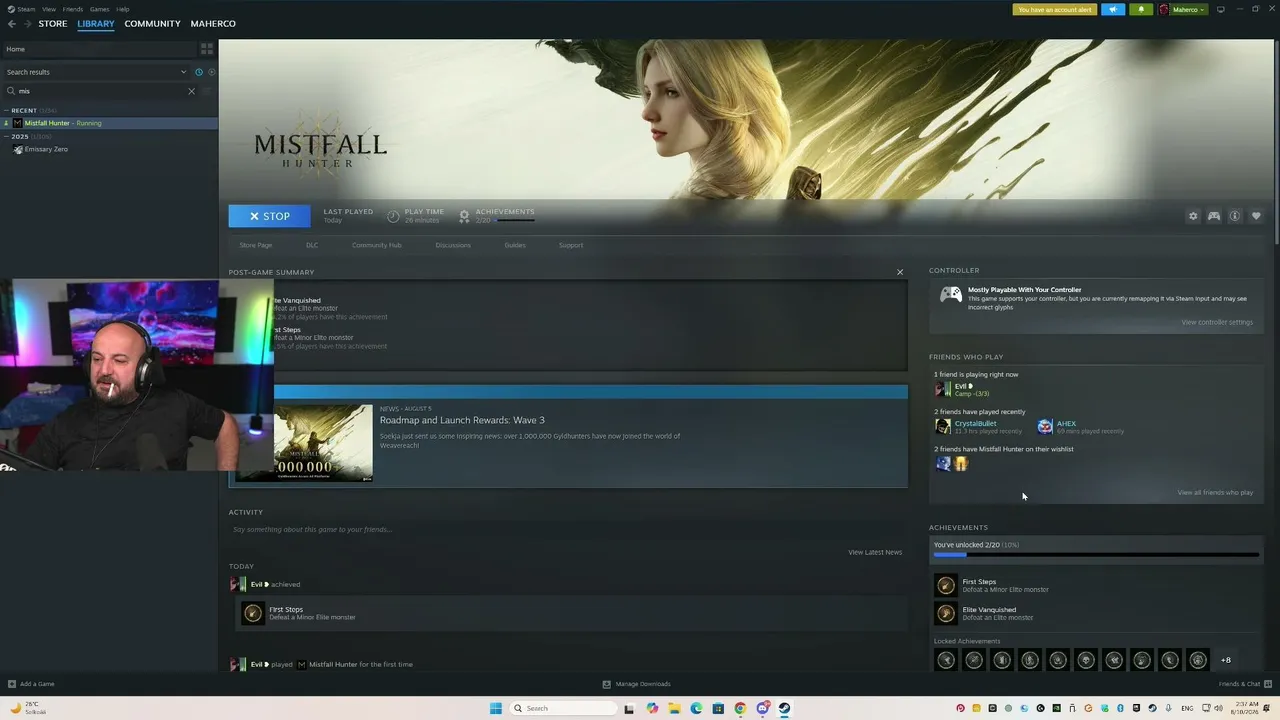Screen dimensions: 1280x720
Task: Open the Friends menu
Action: point(73,9)
